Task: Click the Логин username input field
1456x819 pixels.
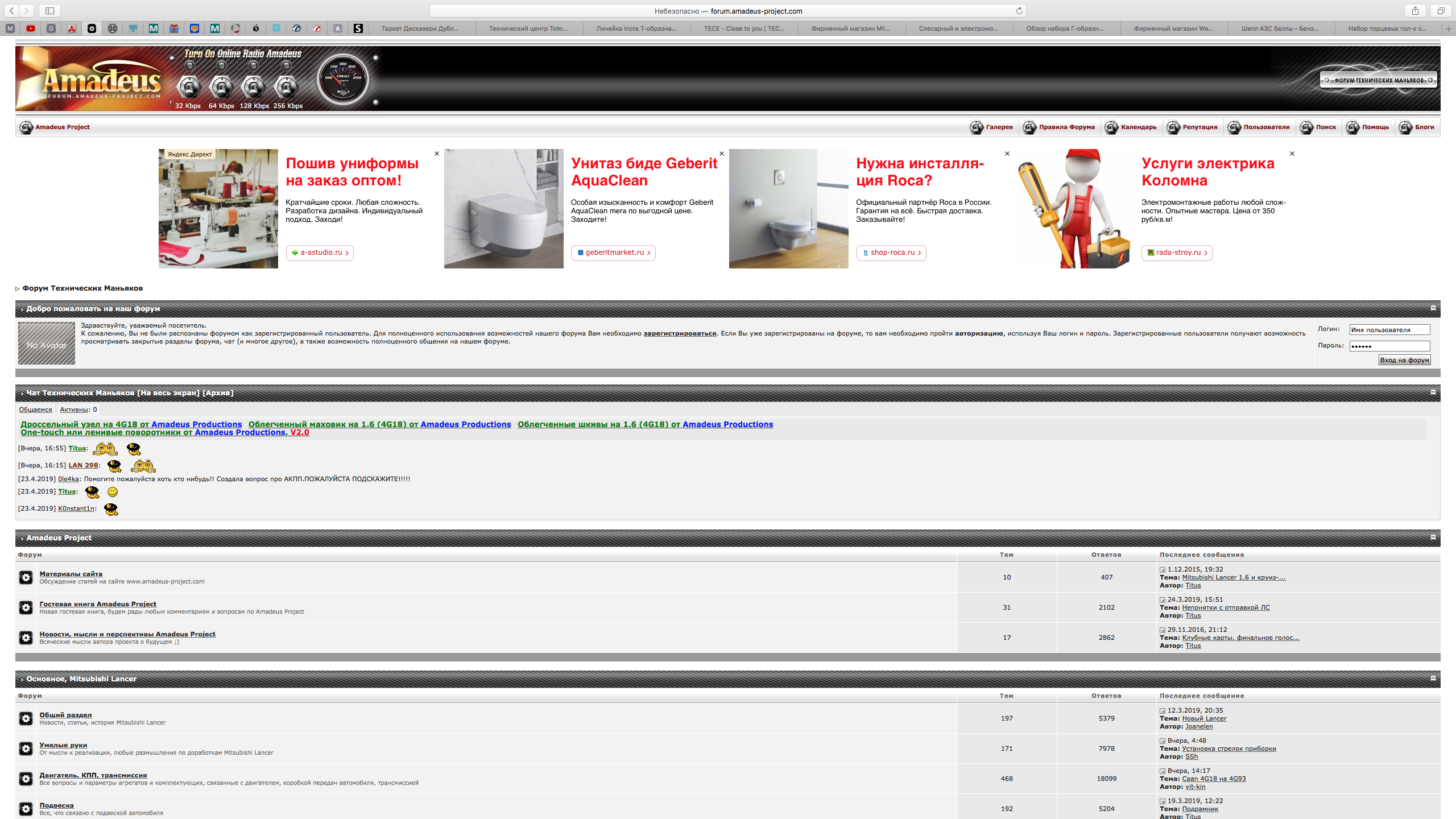Action: [x=1389, y=330]
